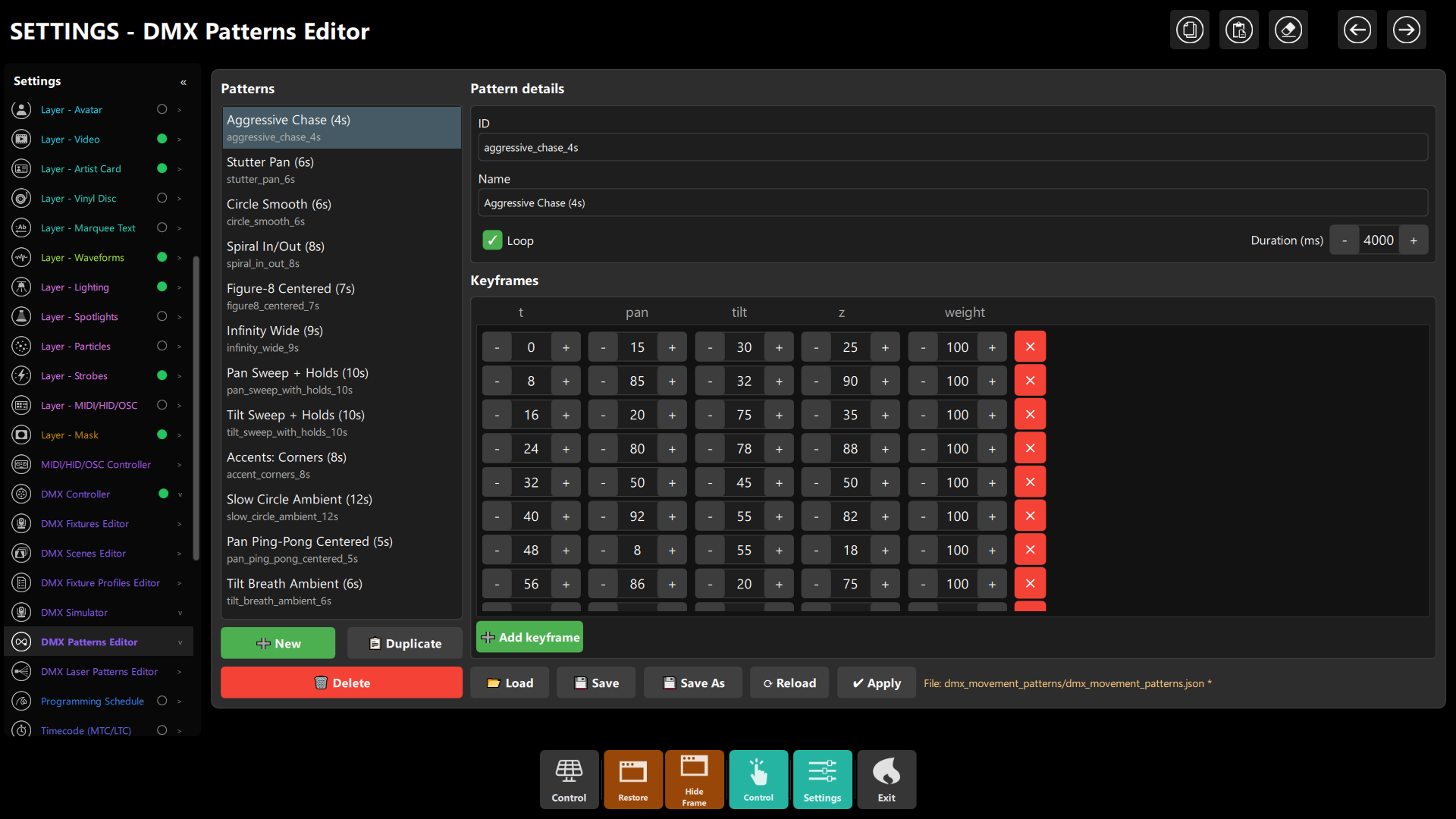The image size is (1456, 819).
Task: Click the Add keyframe button
Action: tap(529, 637)
